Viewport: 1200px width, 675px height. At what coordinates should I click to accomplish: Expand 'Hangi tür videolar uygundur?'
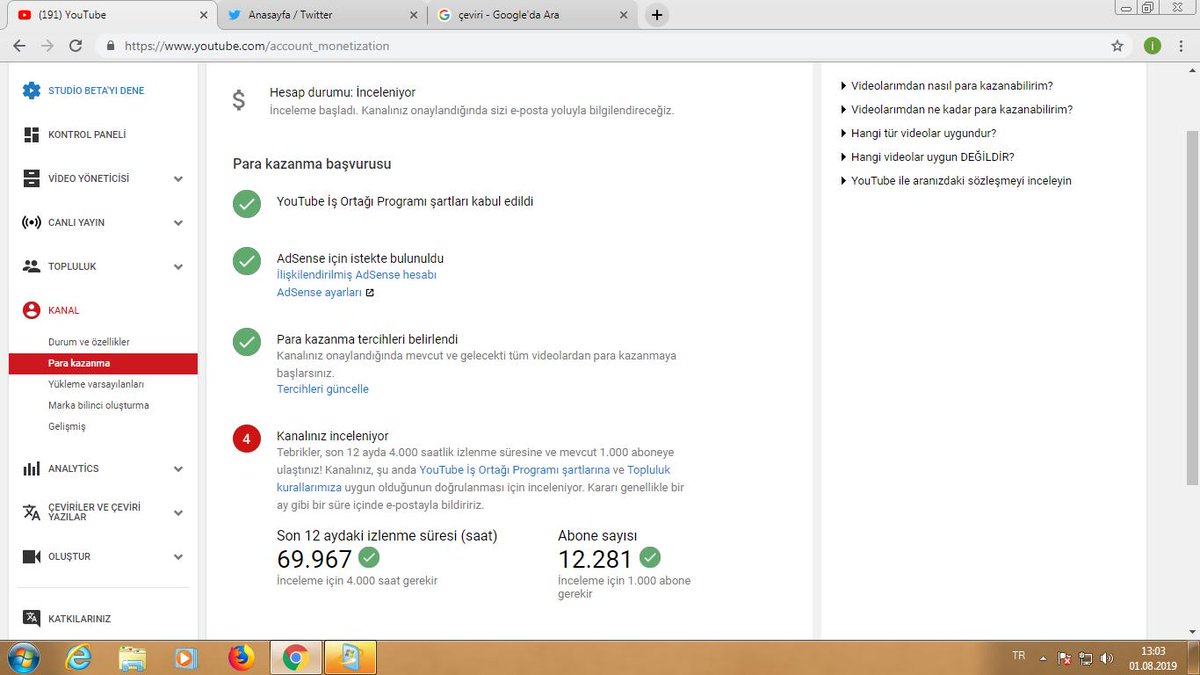pos(918,133)
